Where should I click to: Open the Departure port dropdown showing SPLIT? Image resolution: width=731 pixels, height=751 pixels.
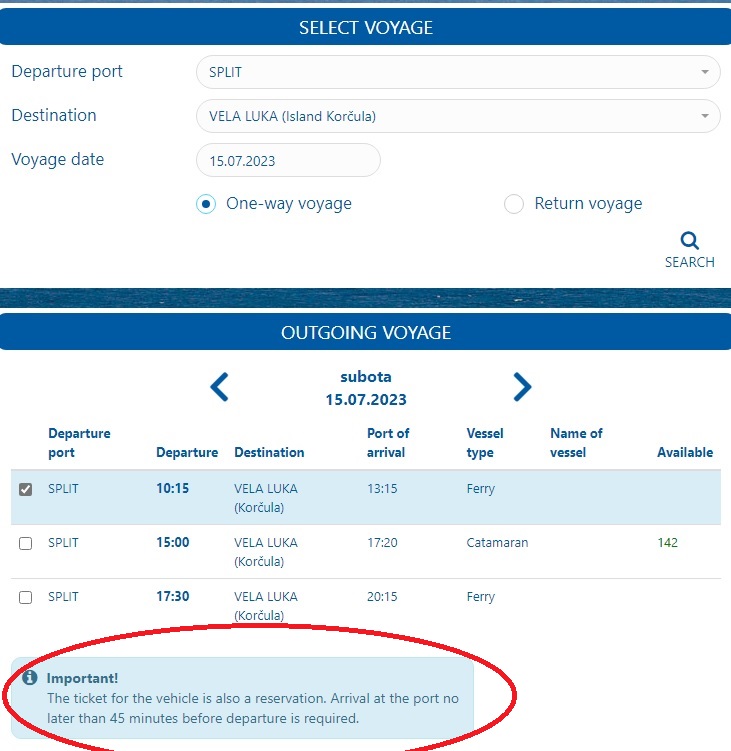pos(457,72)
